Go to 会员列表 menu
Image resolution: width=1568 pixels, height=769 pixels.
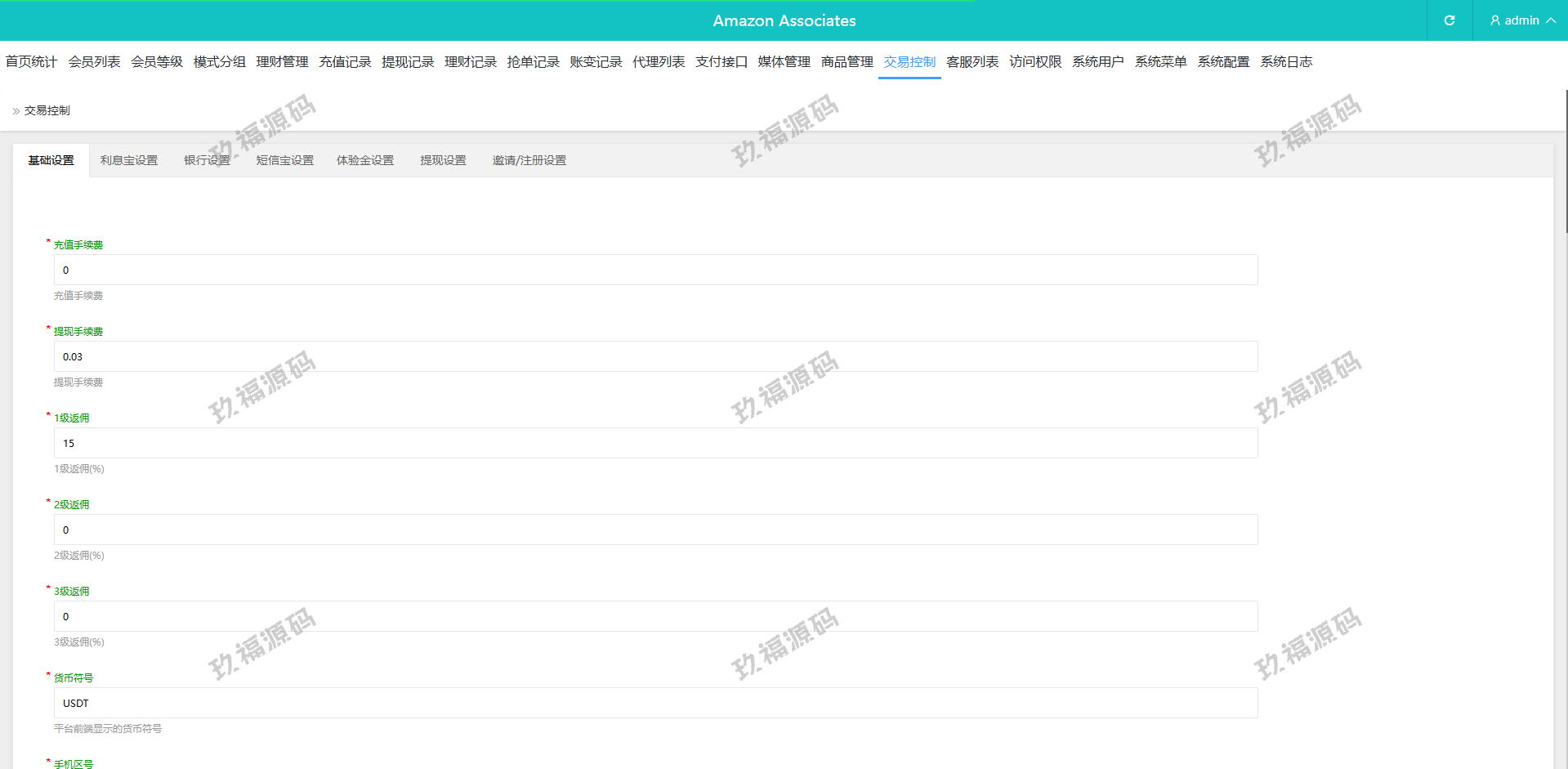click(x=94, y=62)
